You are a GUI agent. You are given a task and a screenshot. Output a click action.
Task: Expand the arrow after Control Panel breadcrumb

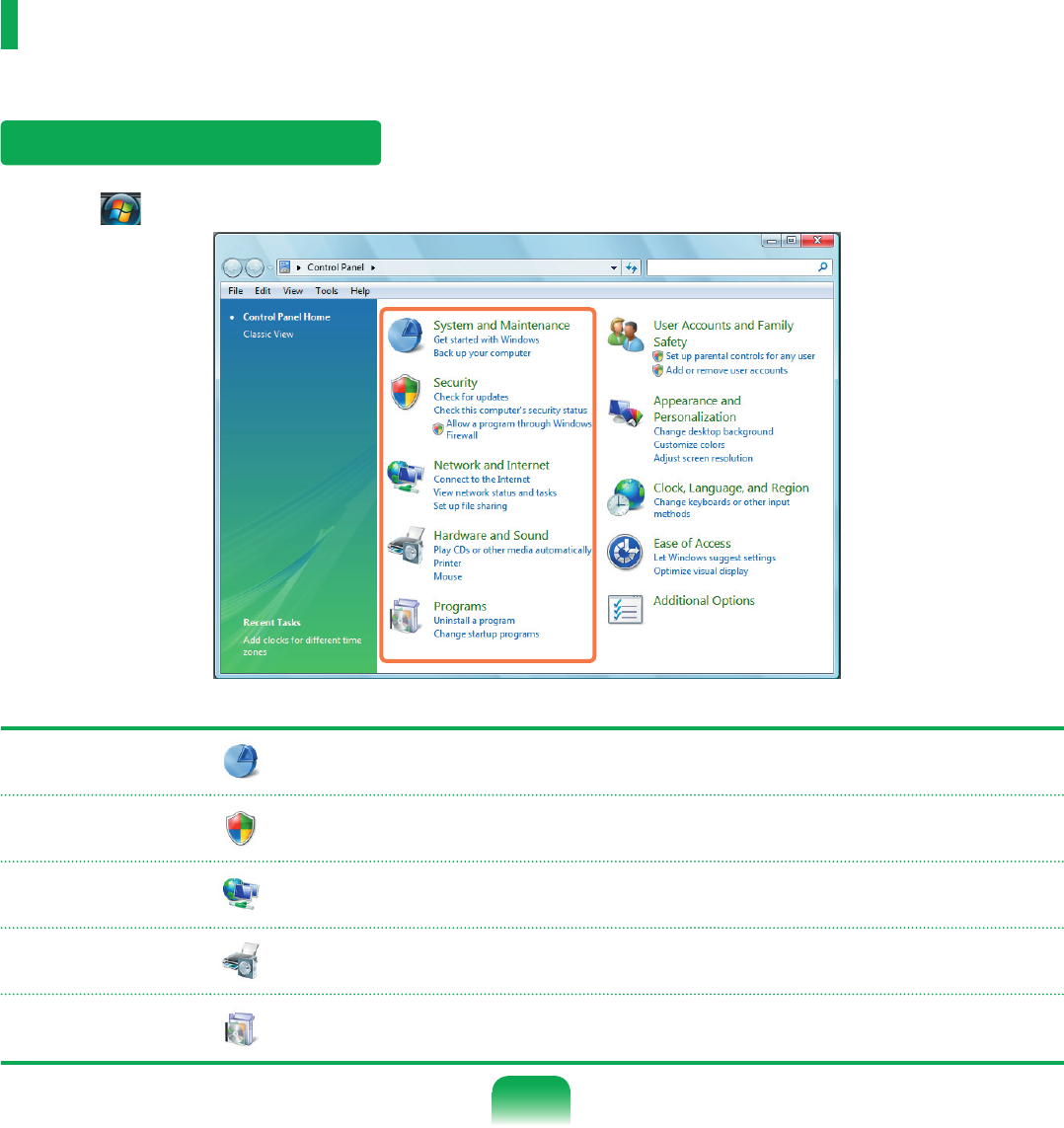(373, 267)
